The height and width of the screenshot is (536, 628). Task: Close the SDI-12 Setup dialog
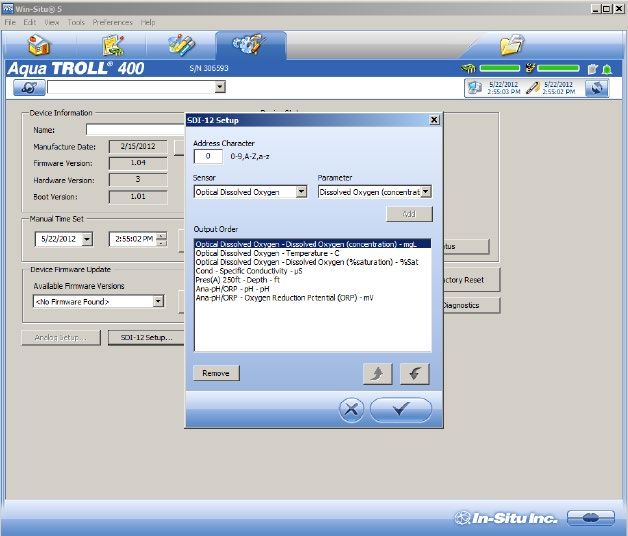click(x=434, y=120)
